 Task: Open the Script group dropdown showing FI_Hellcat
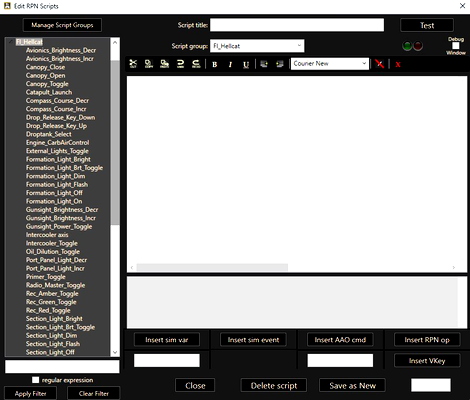click(257, 46)
